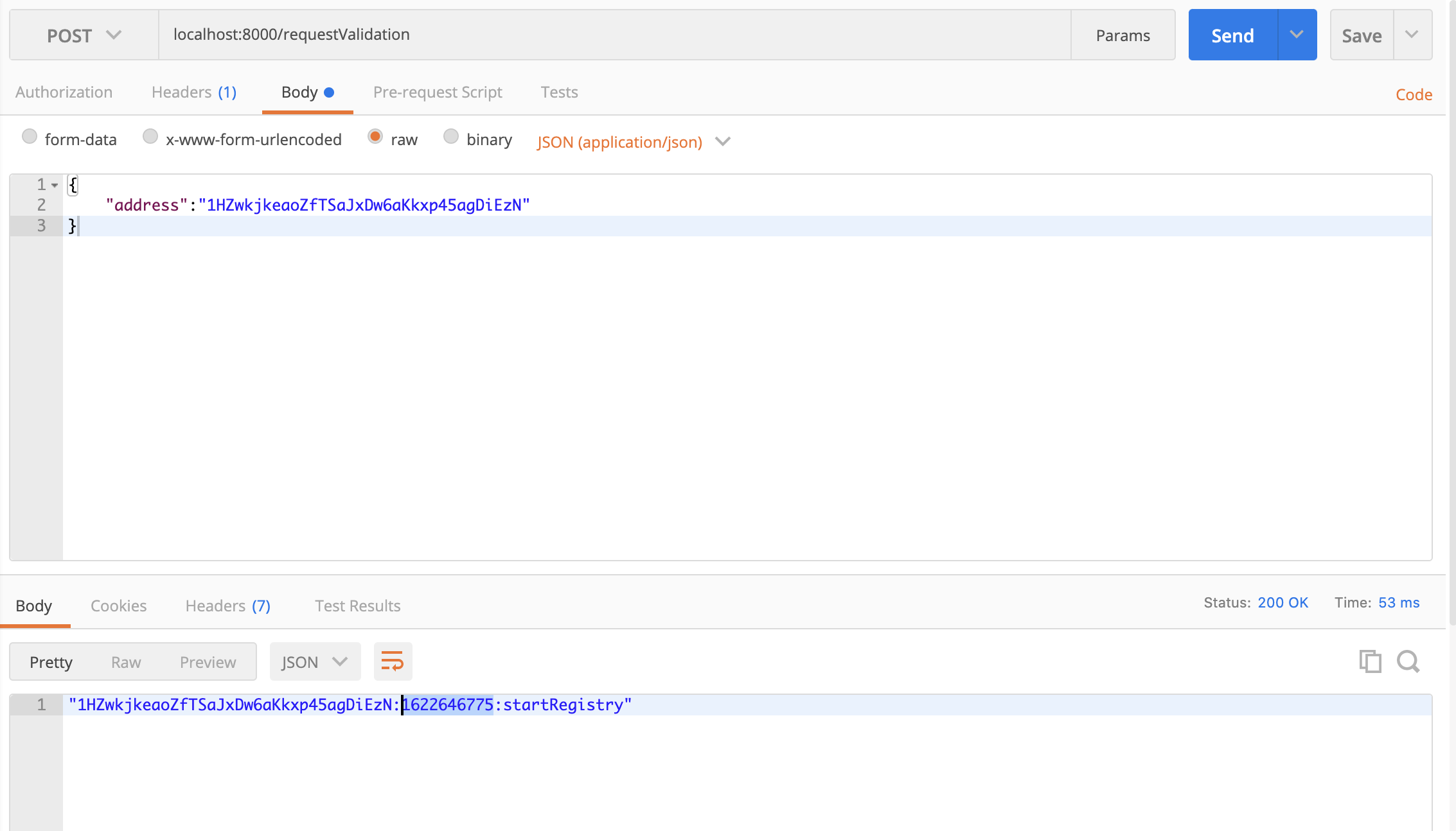Click the blue Send button

coord(1232,35)
